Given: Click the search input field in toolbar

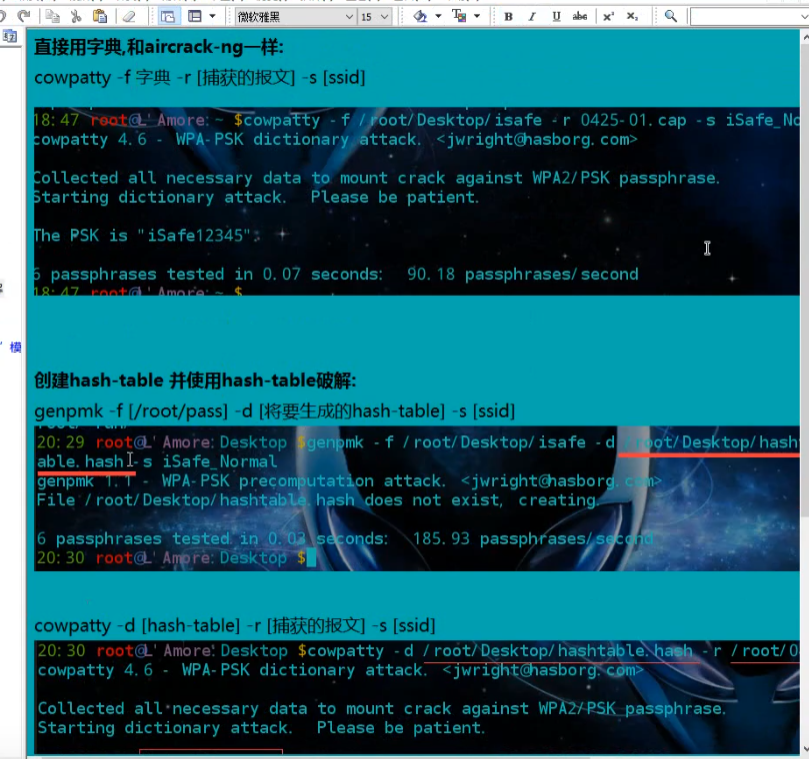Looking at the screenshot, I should (749, 17).
